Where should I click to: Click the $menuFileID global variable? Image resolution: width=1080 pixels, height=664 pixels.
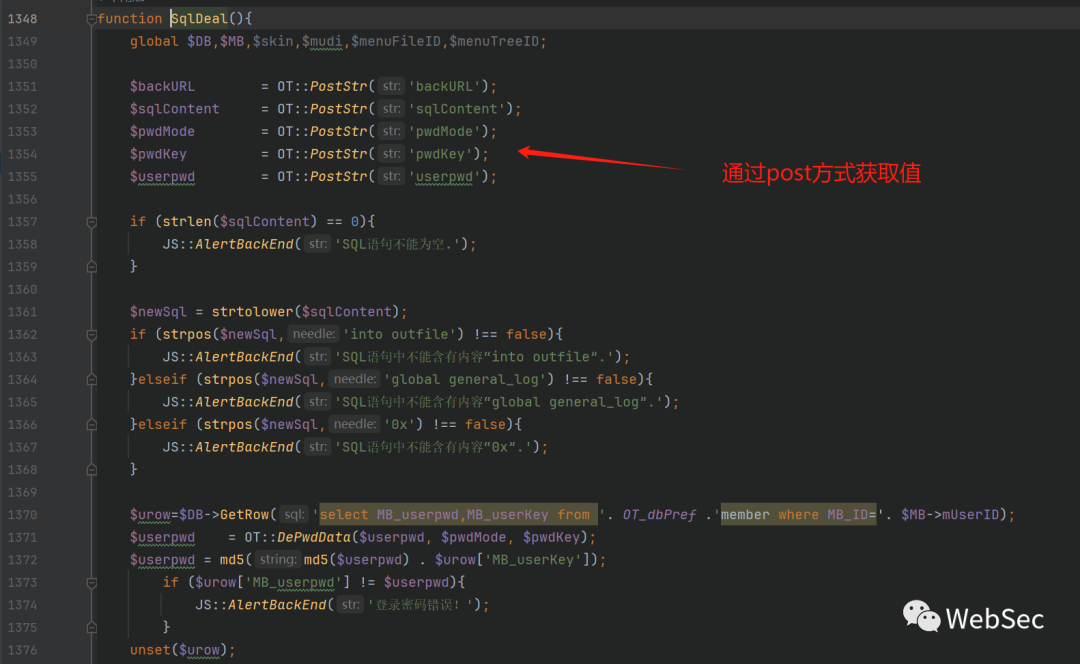[x=395, y=41]
